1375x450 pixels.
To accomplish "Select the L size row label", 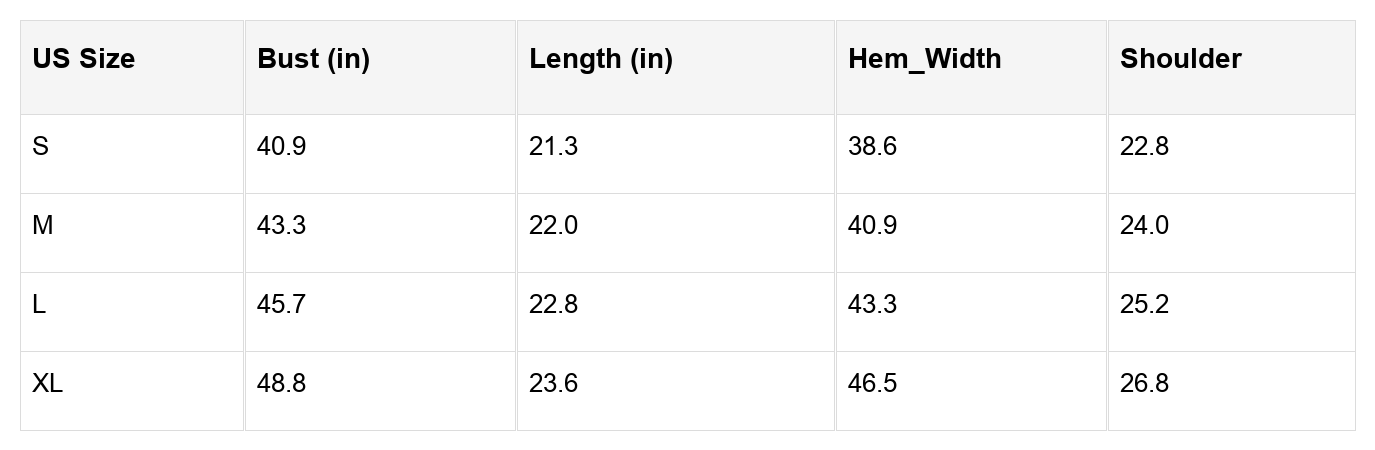I will 39,304.
